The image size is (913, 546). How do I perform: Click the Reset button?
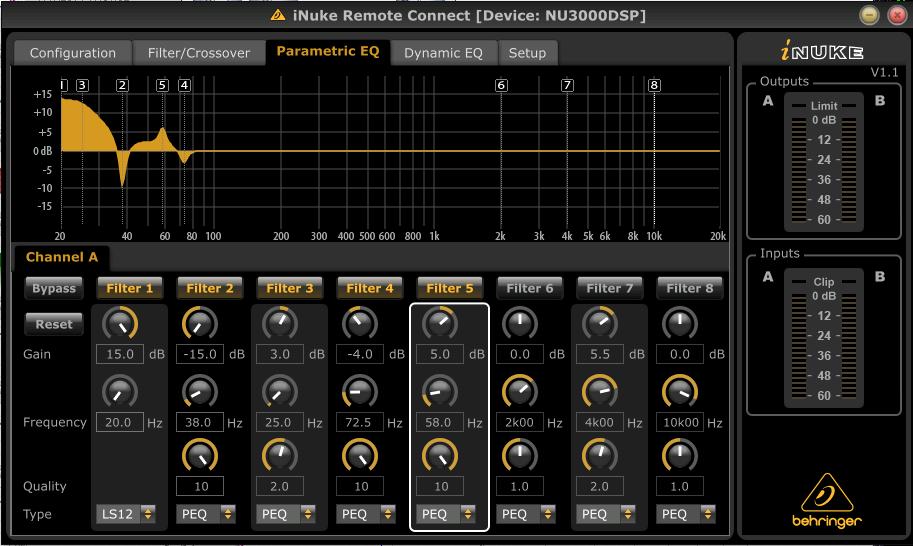[54, 324]
